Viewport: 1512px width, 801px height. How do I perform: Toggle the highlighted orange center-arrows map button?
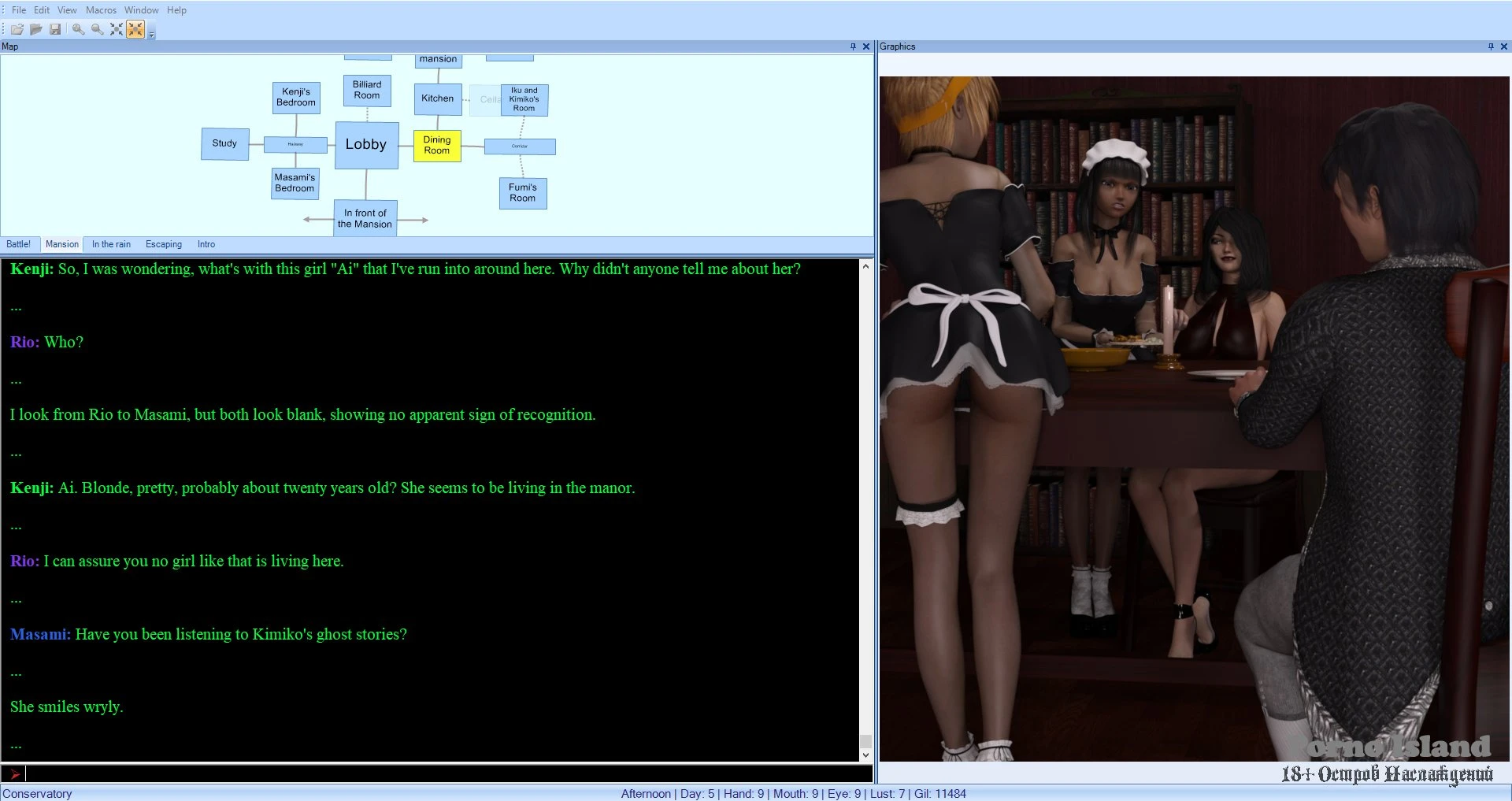point(135,29)
